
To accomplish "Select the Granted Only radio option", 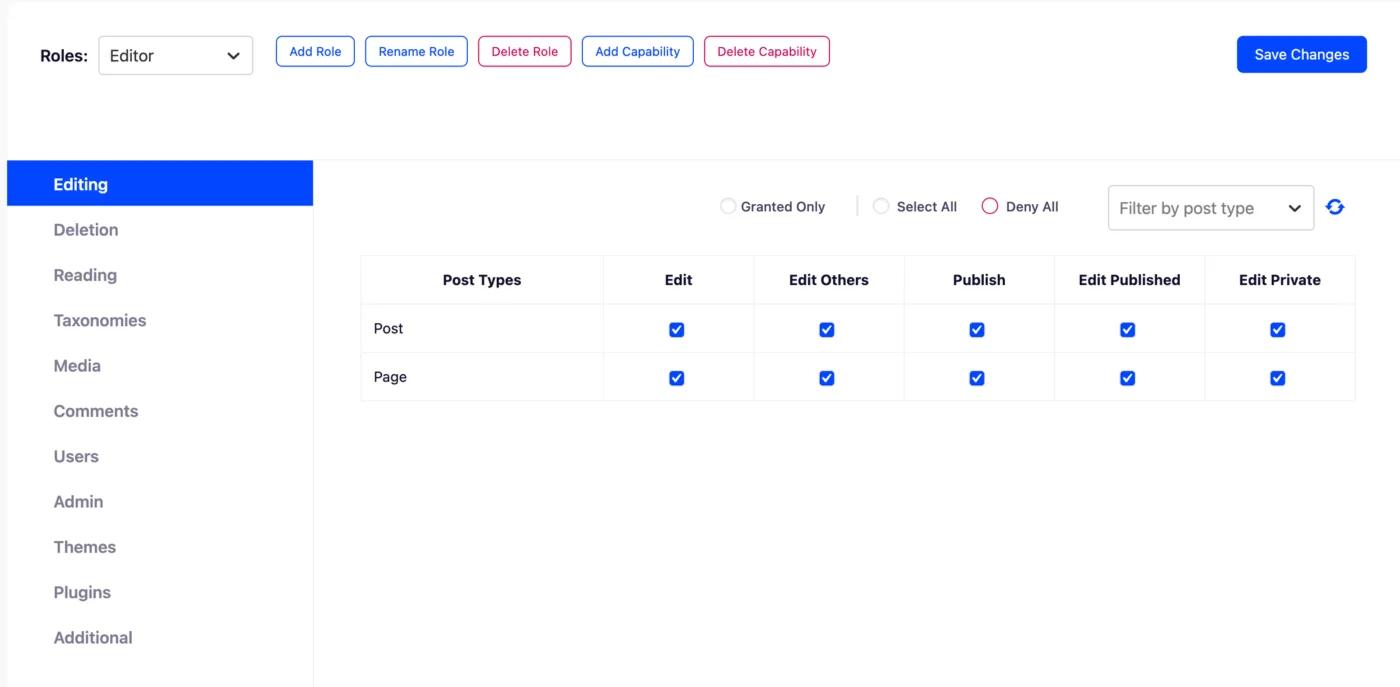I will click(728, 207).
